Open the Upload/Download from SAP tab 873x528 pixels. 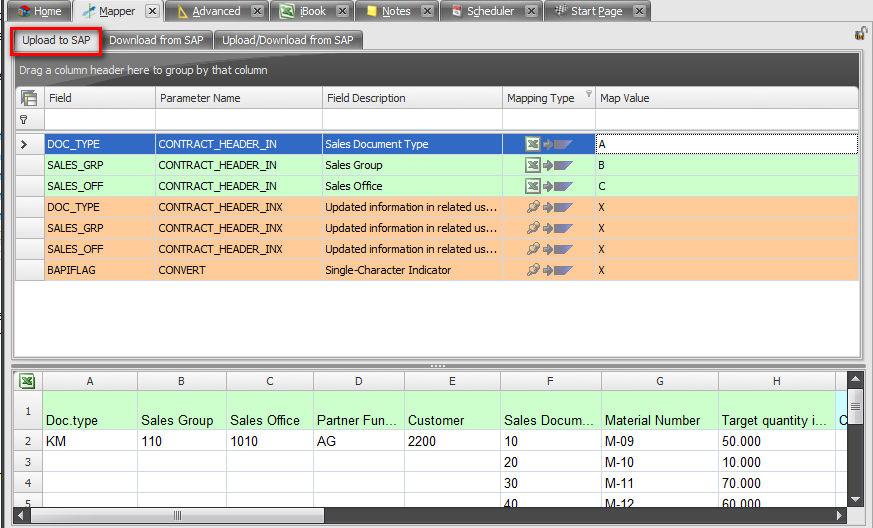(287, 40)
